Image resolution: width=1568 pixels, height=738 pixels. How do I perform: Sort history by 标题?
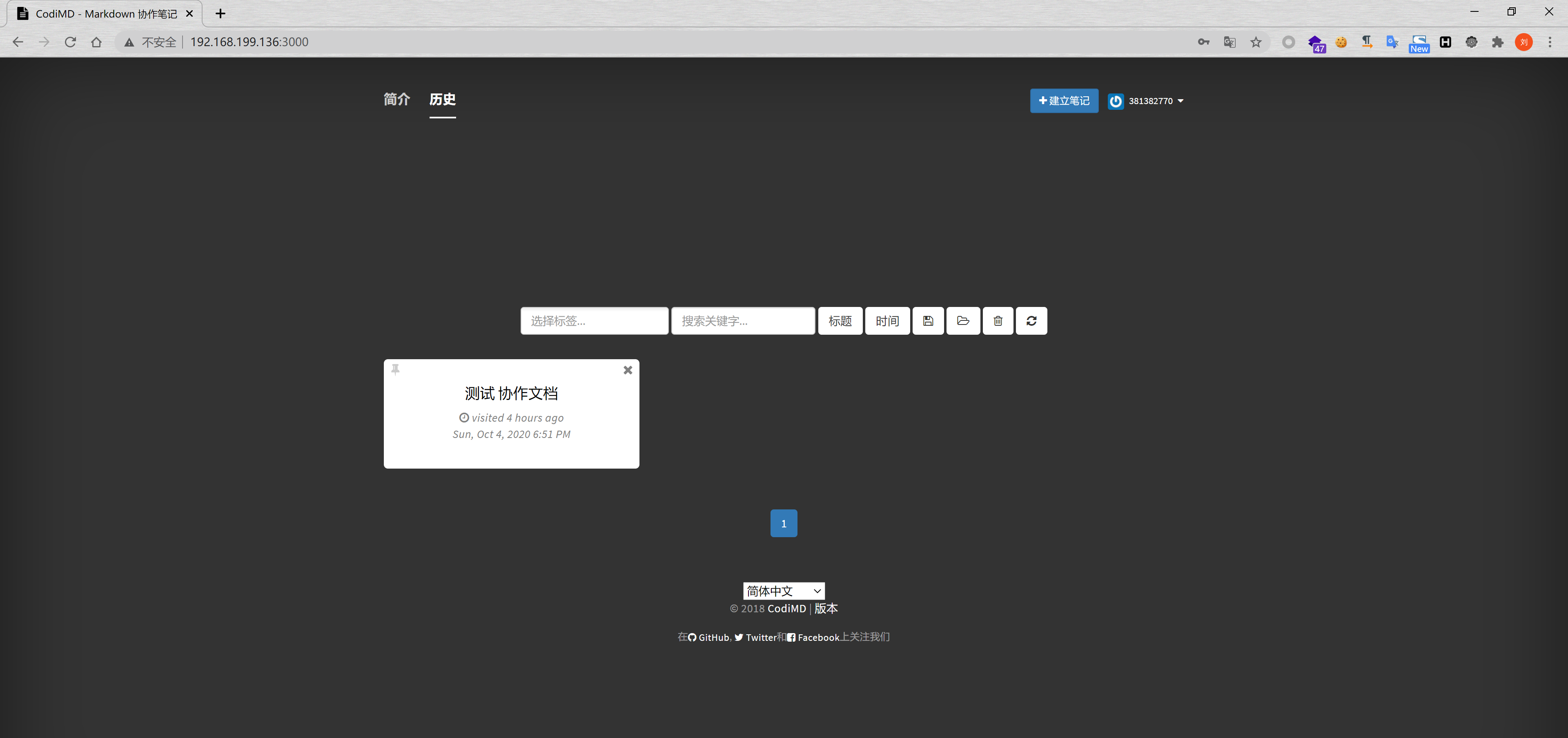(x=840, y=321)
